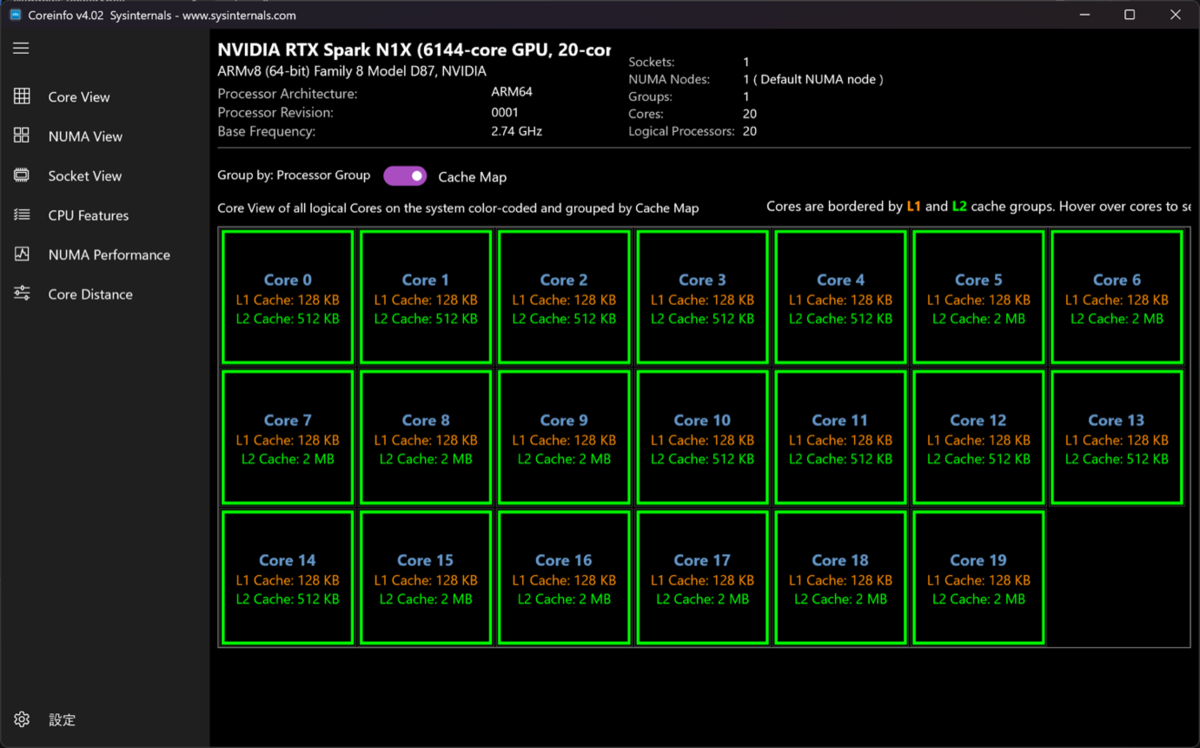Select the Core 8 tile

(426, 437)
